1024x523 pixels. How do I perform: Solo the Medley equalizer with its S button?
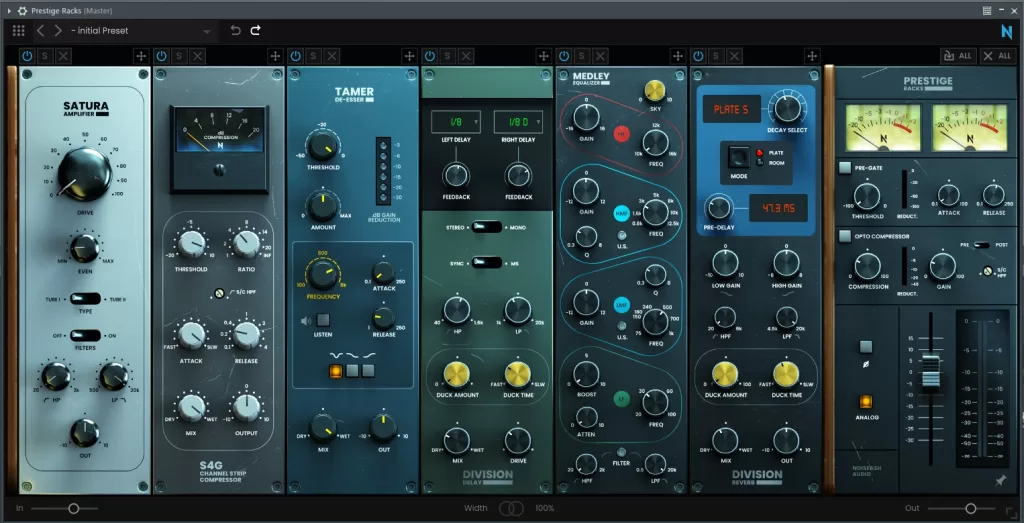[582, 56]
